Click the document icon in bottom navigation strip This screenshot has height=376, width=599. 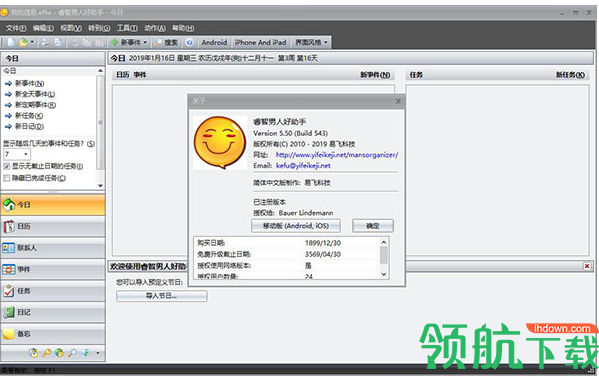(34, 353)
